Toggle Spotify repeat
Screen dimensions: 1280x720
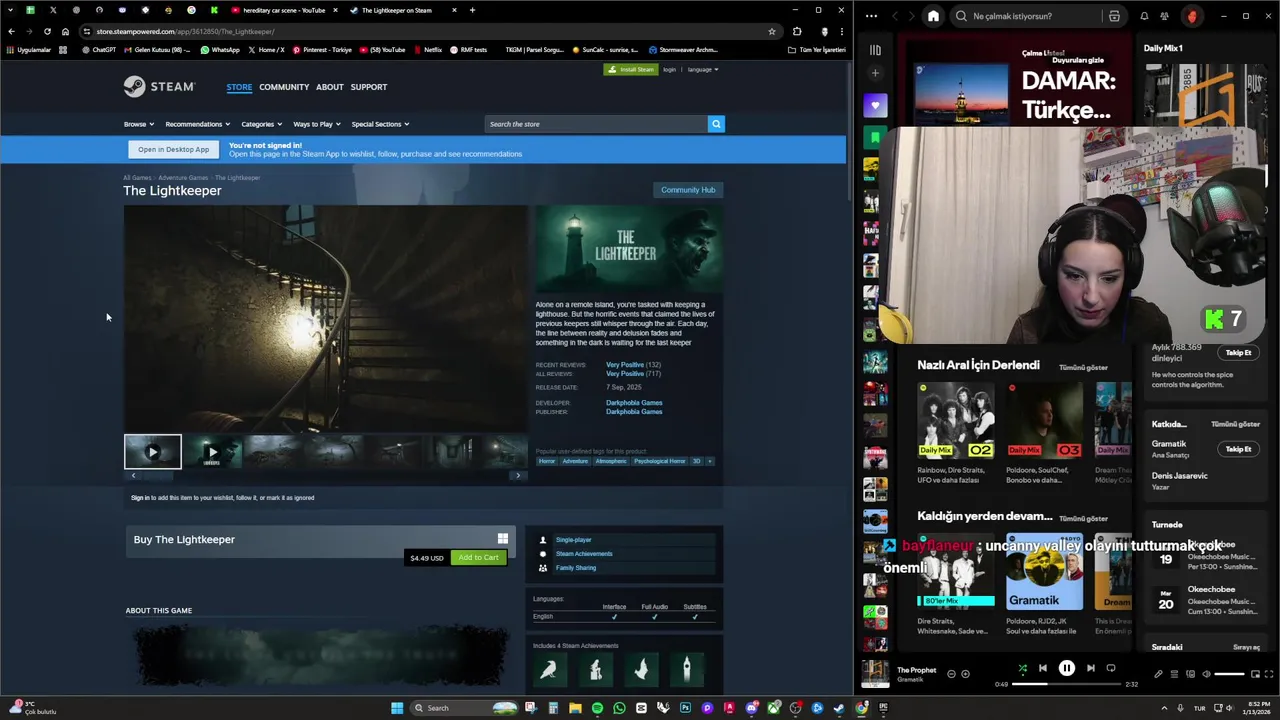click(1111, 668)
